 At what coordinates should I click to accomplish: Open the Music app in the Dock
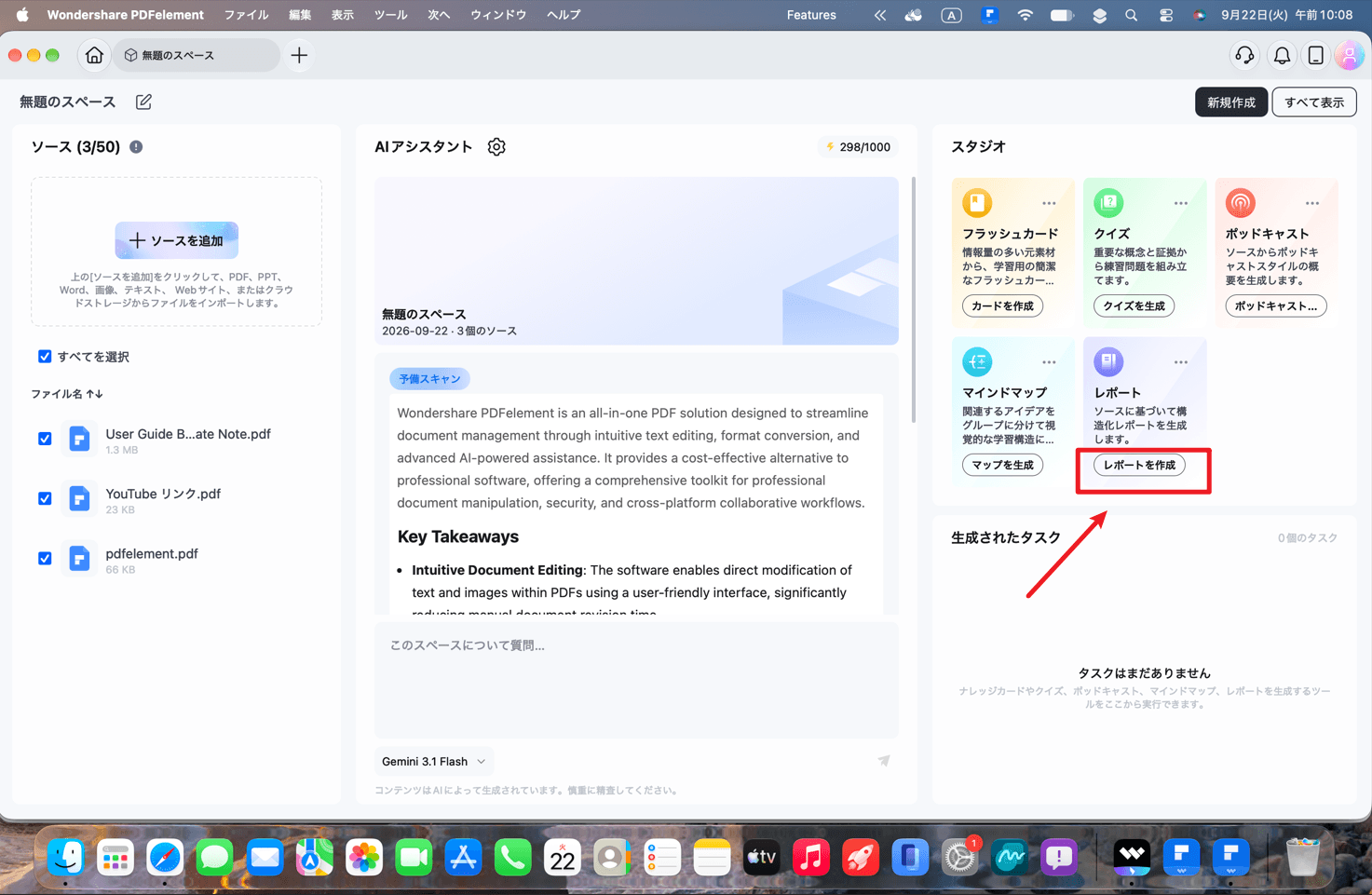tap(810, 858)
